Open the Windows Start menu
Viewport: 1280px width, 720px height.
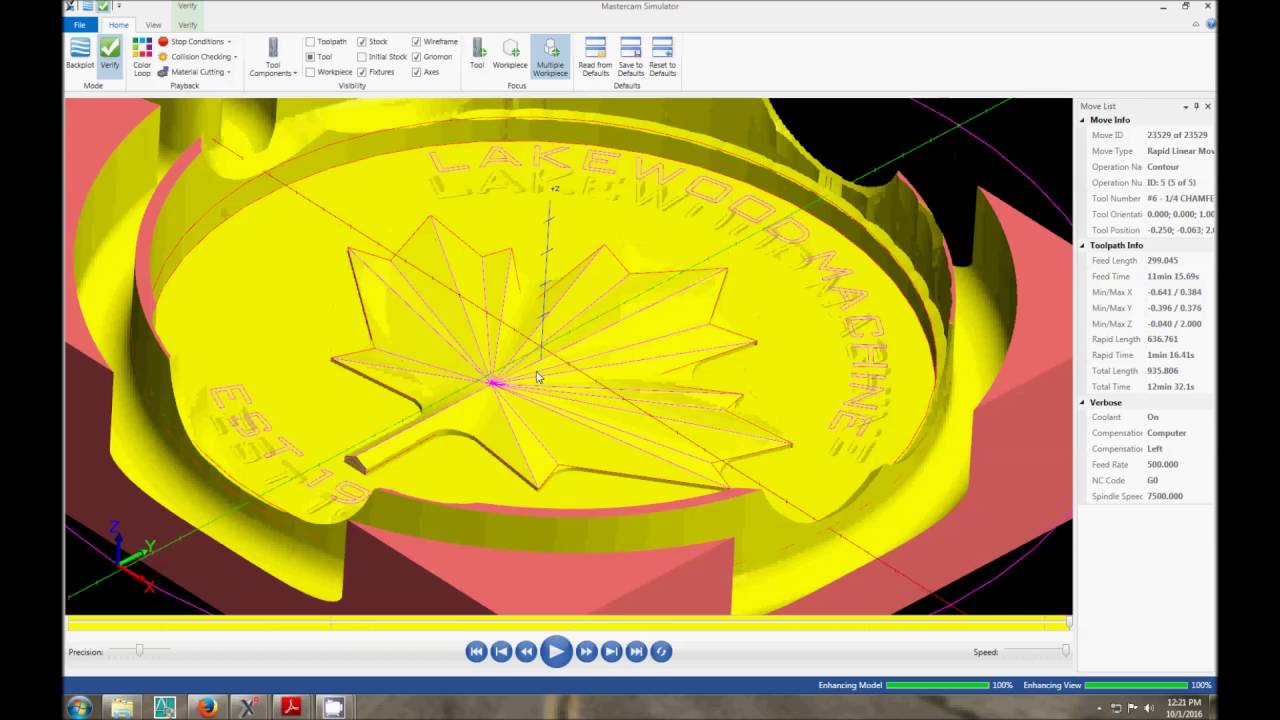[x=80, y=707]
